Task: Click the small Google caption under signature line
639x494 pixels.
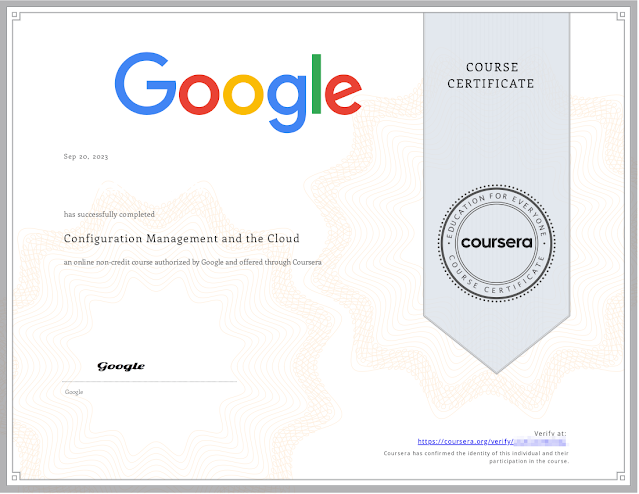Action: pos(74,392)
